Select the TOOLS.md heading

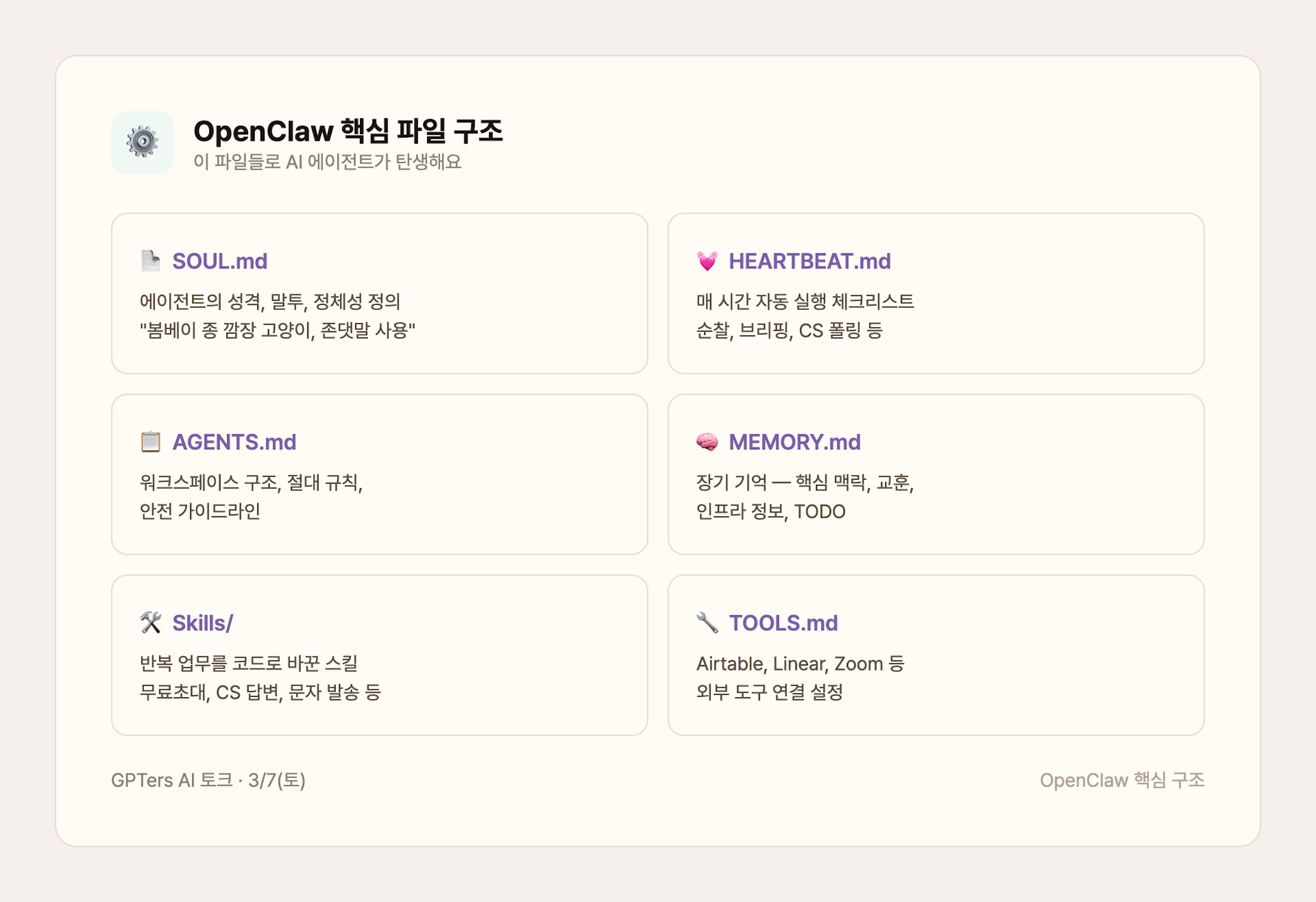pyautogui.click(x=783, y=622)
